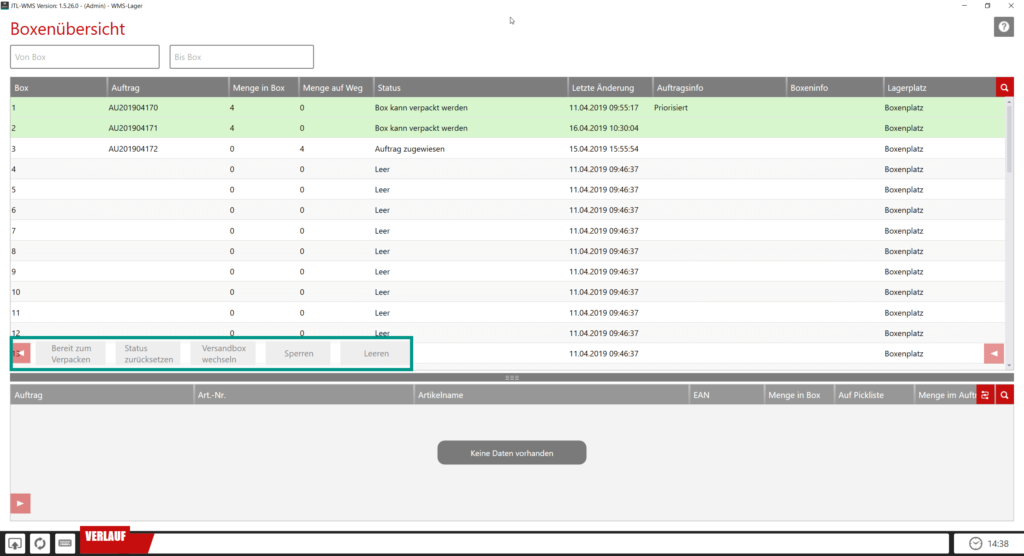
Task: Click the 'Leeren' button
Action: pos(376,354)
